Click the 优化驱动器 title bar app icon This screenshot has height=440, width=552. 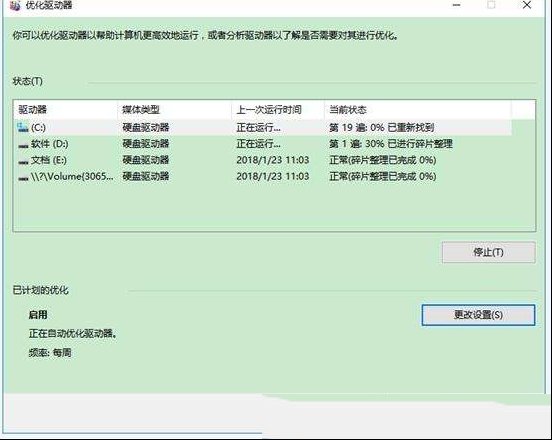click(15, 5)
